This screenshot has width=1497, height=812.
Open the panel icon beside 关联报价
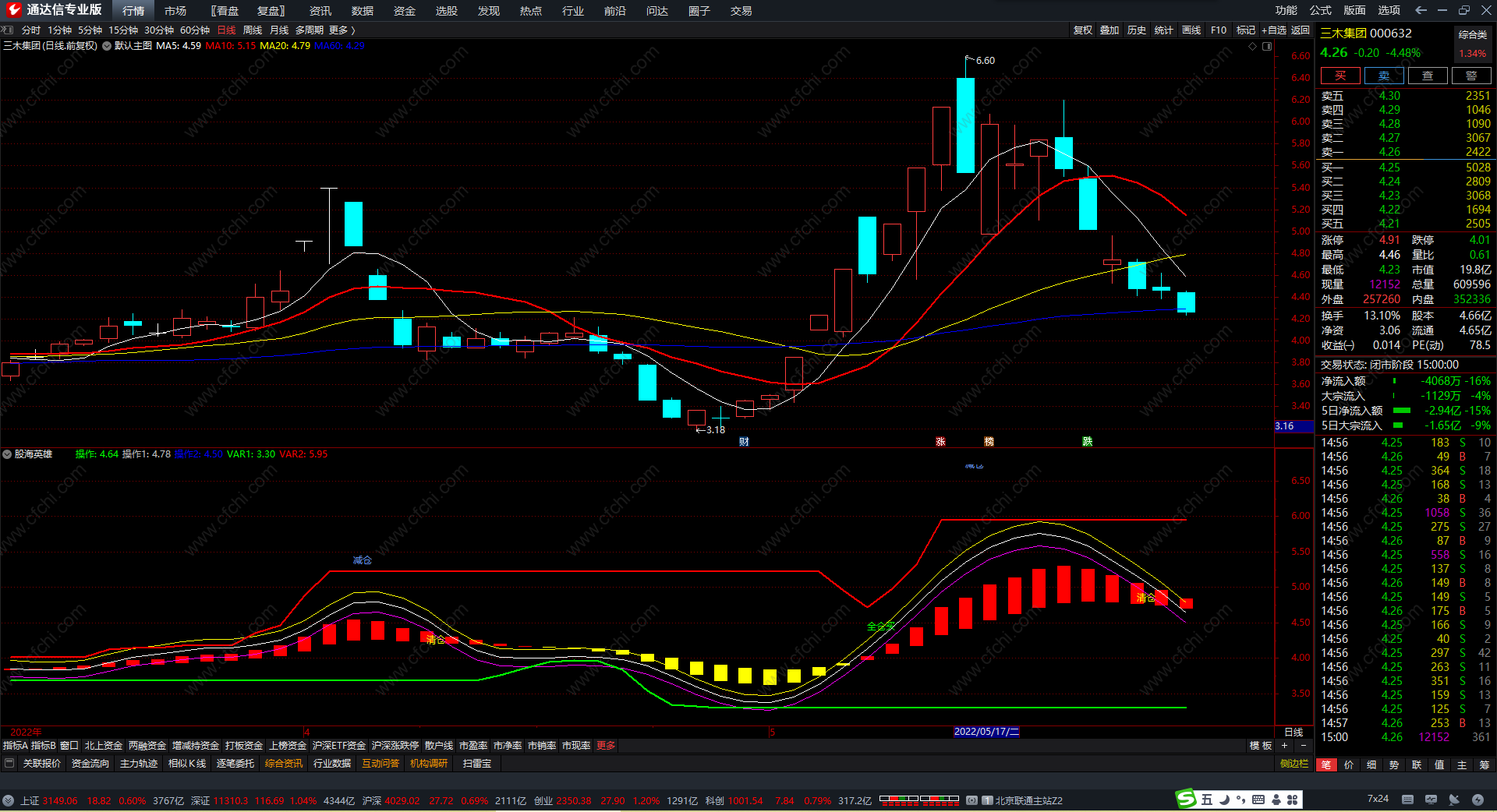coord(9,763)
